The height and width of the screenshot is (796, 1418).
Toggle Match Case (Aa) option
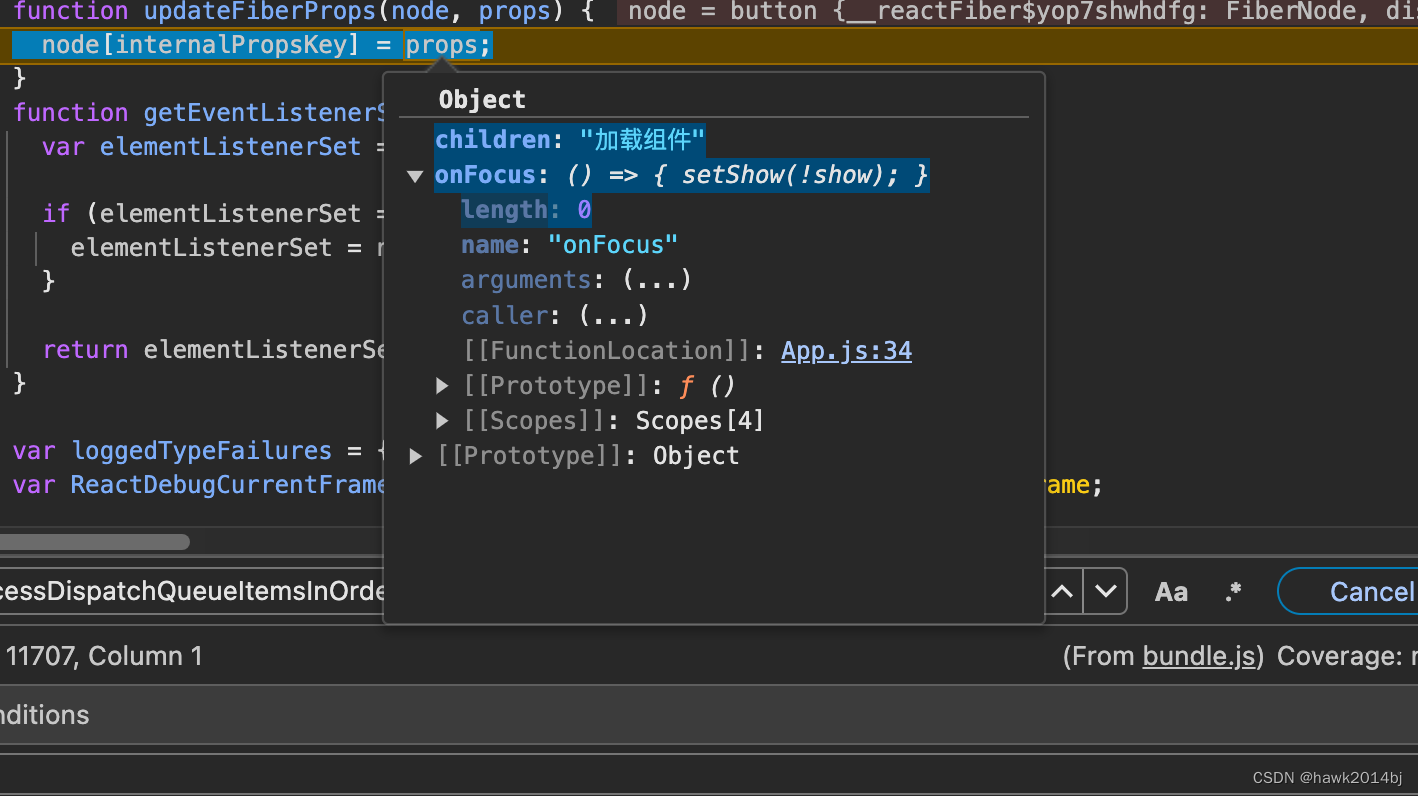coord(1171,592)
